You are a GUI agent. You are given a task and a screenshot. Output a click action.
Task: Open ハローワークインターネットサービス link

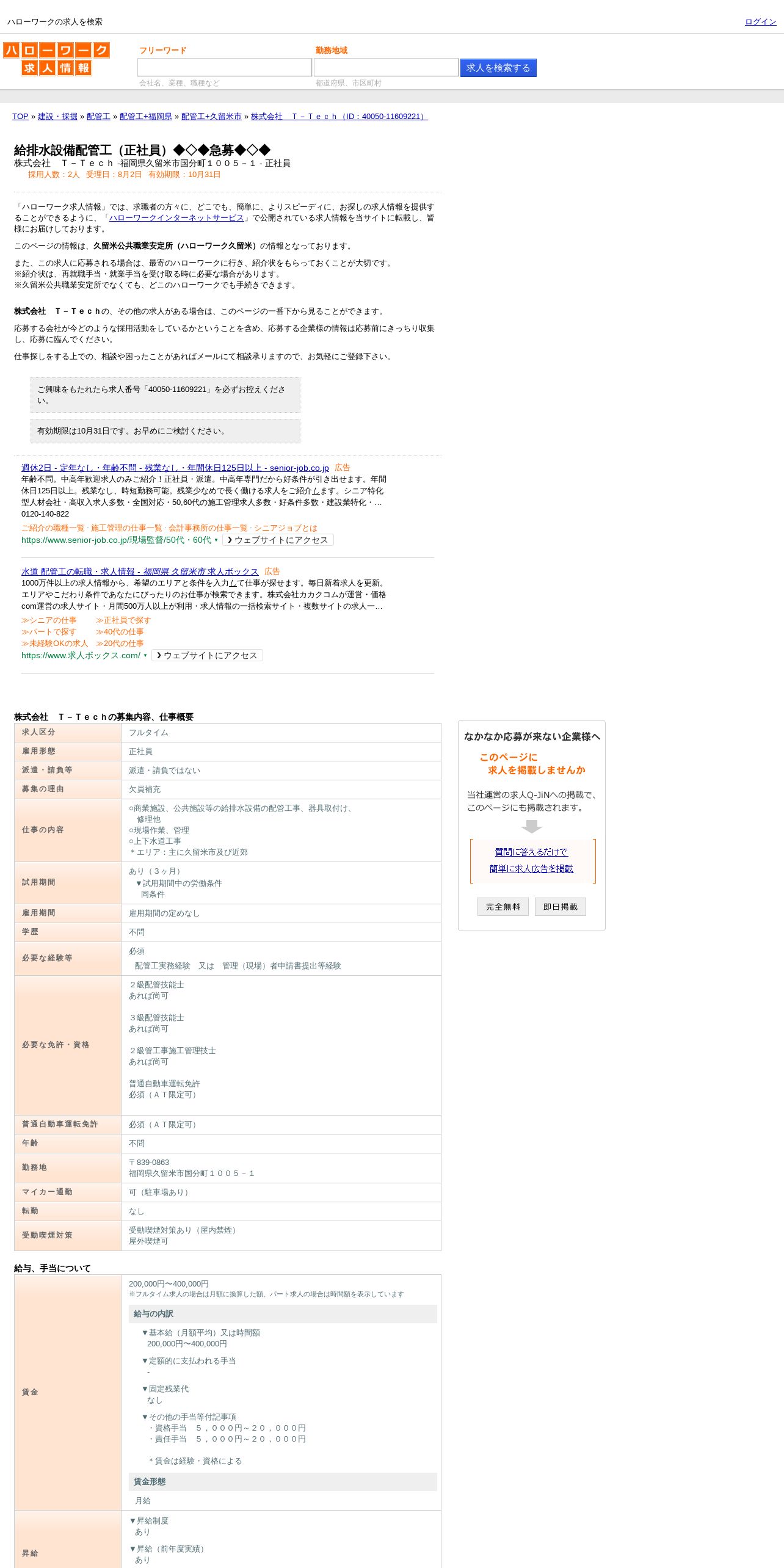(x=176, y=218)
